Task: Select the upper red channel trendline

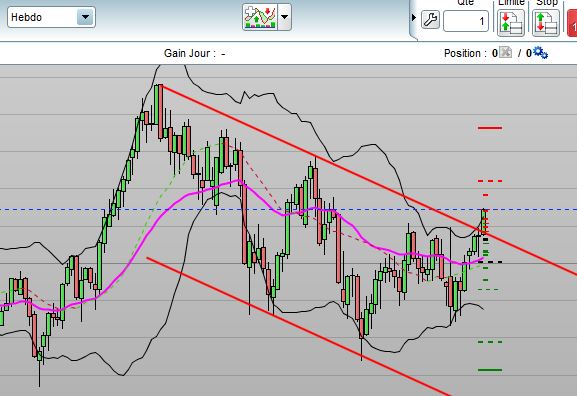Action: [x=368, y=180]
